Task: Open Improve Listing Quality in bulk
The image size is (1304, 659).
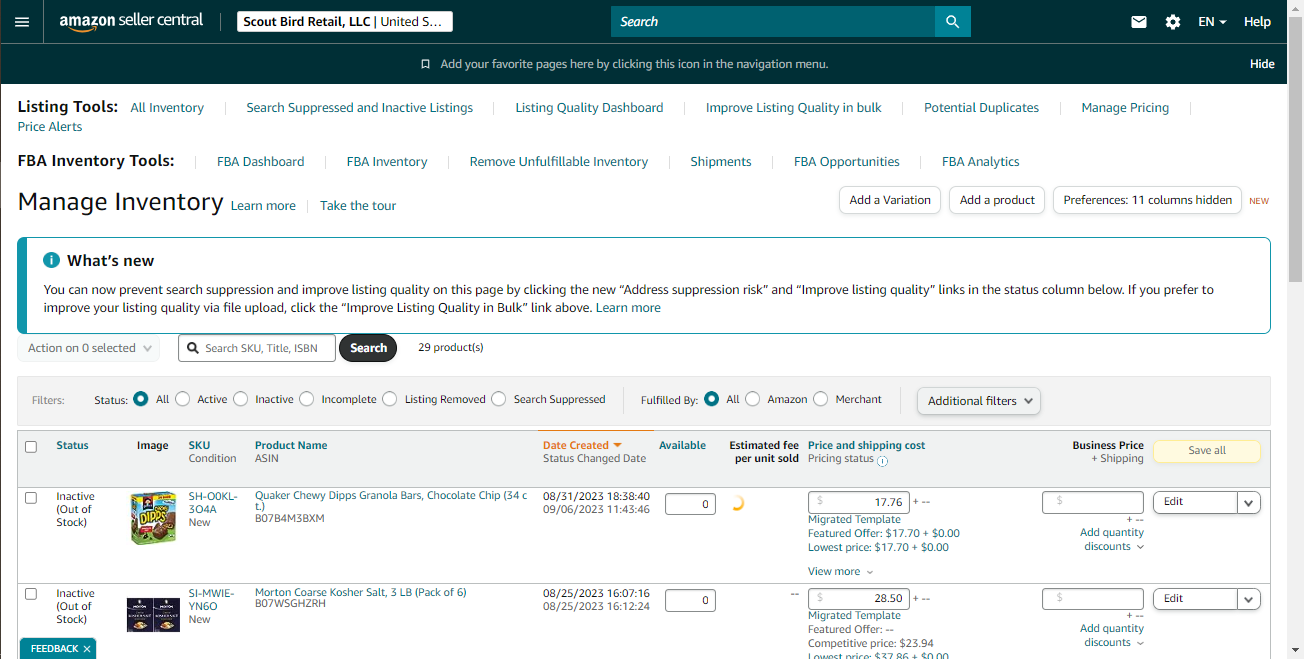Action: 794,108
